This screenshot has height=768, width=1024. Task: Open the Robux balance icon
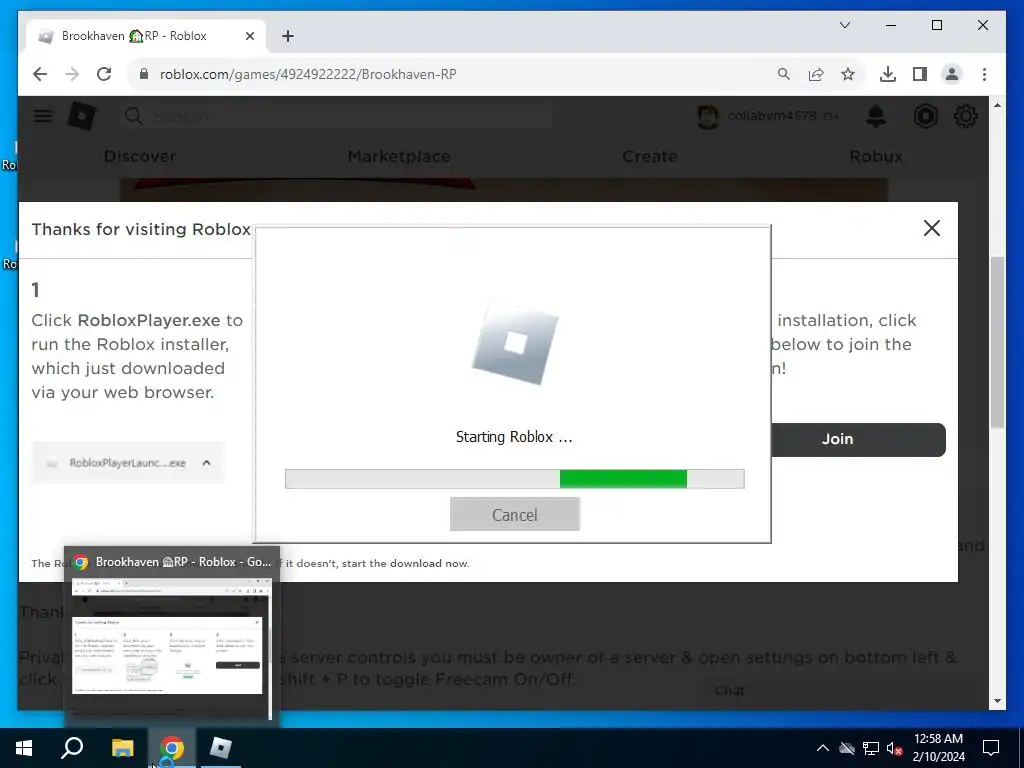(x=925, y=116)
